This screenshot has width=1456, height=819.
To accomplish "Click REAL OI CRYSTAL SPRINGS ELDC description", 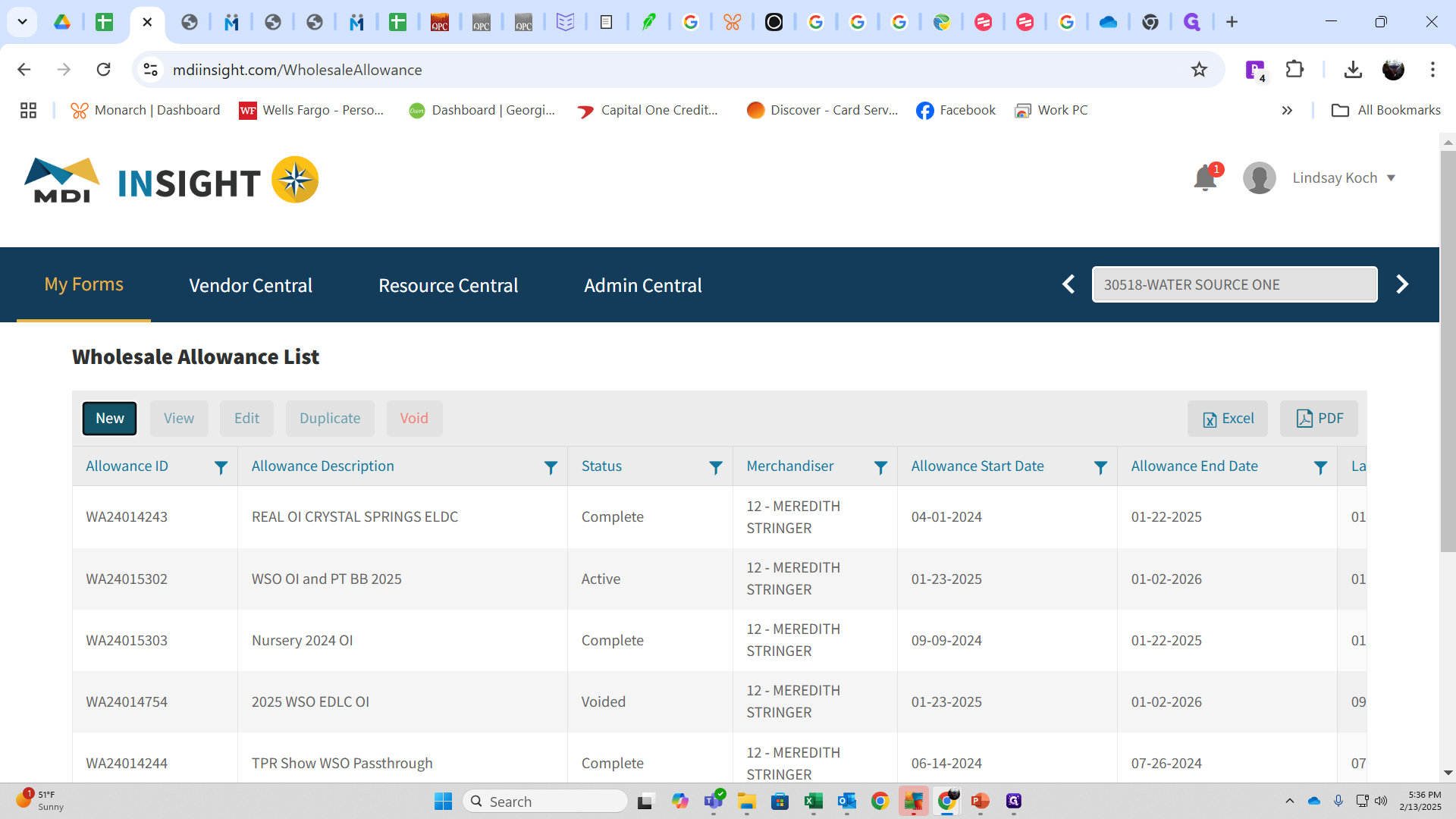I will pos(355,517).
